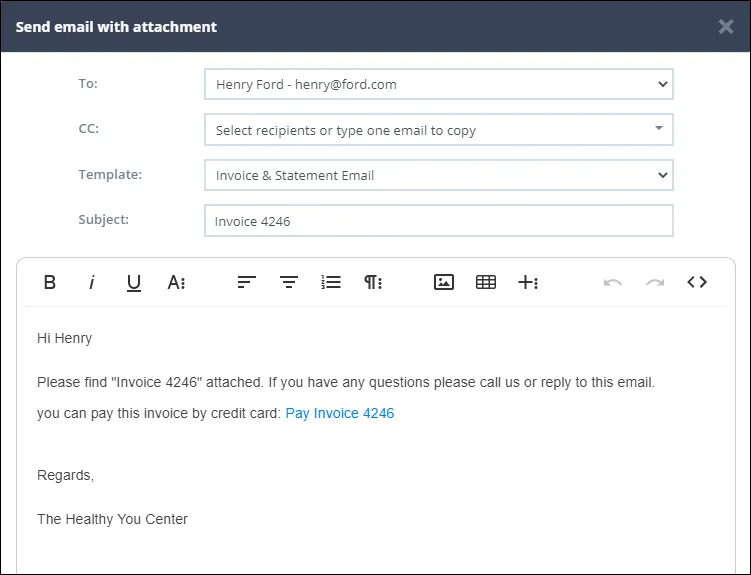
Task: Select the center alignment icon
Action: pyautogui.click(x=289, y=282)
